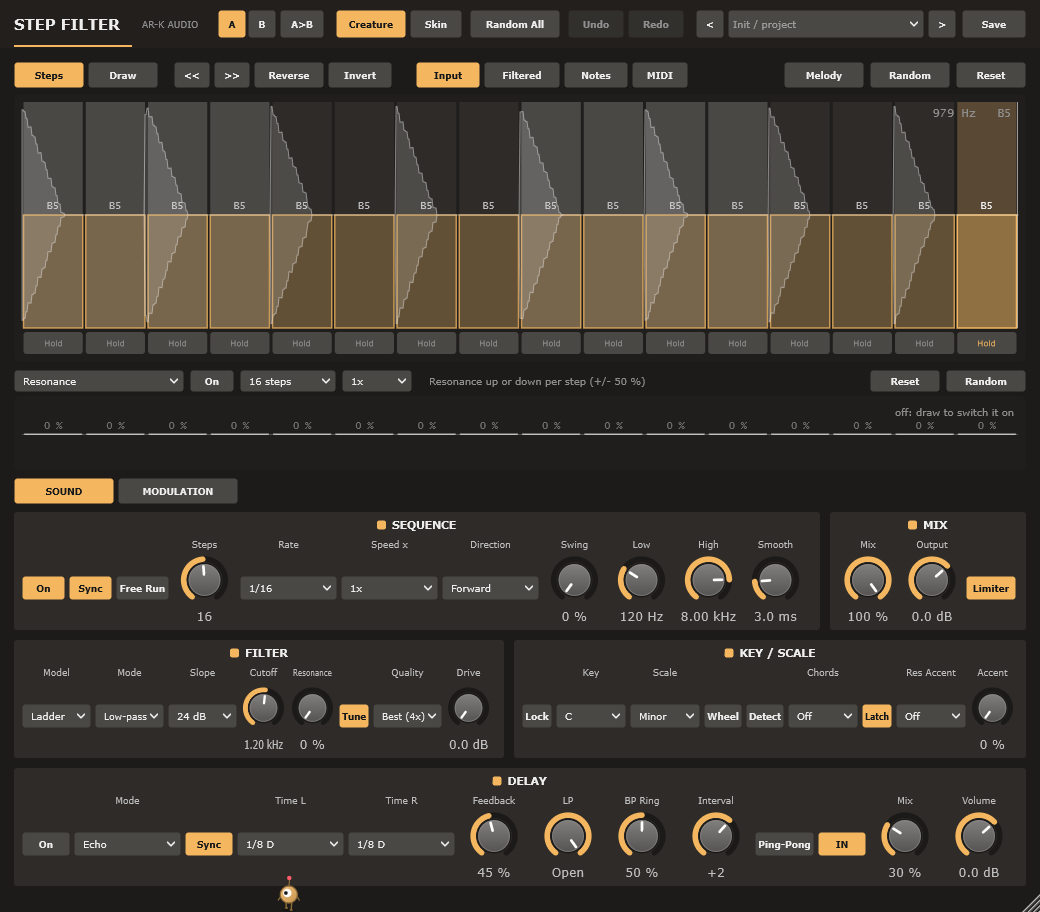Image resolution: width=1040 pixels, height=912 pixels.
Task: Toggle the Delay On button
Action: click(46, 844)
